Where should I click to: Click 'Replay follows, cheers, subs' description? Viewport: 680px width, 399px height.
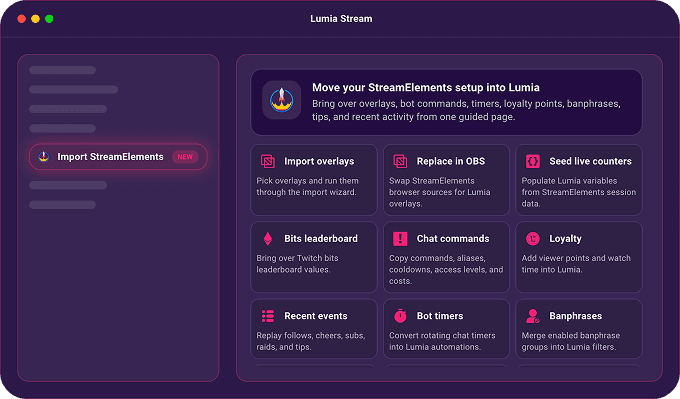(311, 341)
